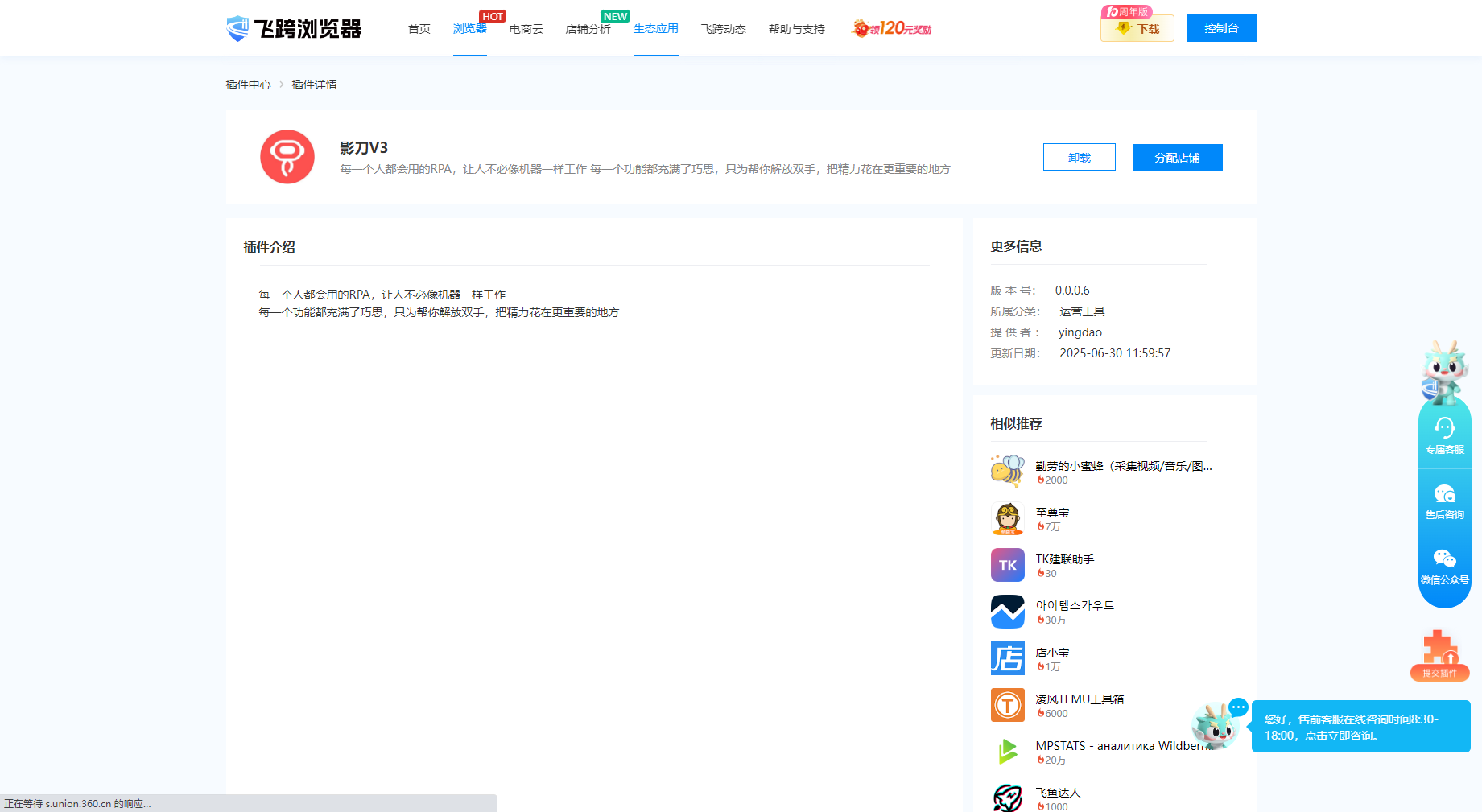Click the 提交插件 puzzle icon

pyautogui.click(x=1439, y=655)
